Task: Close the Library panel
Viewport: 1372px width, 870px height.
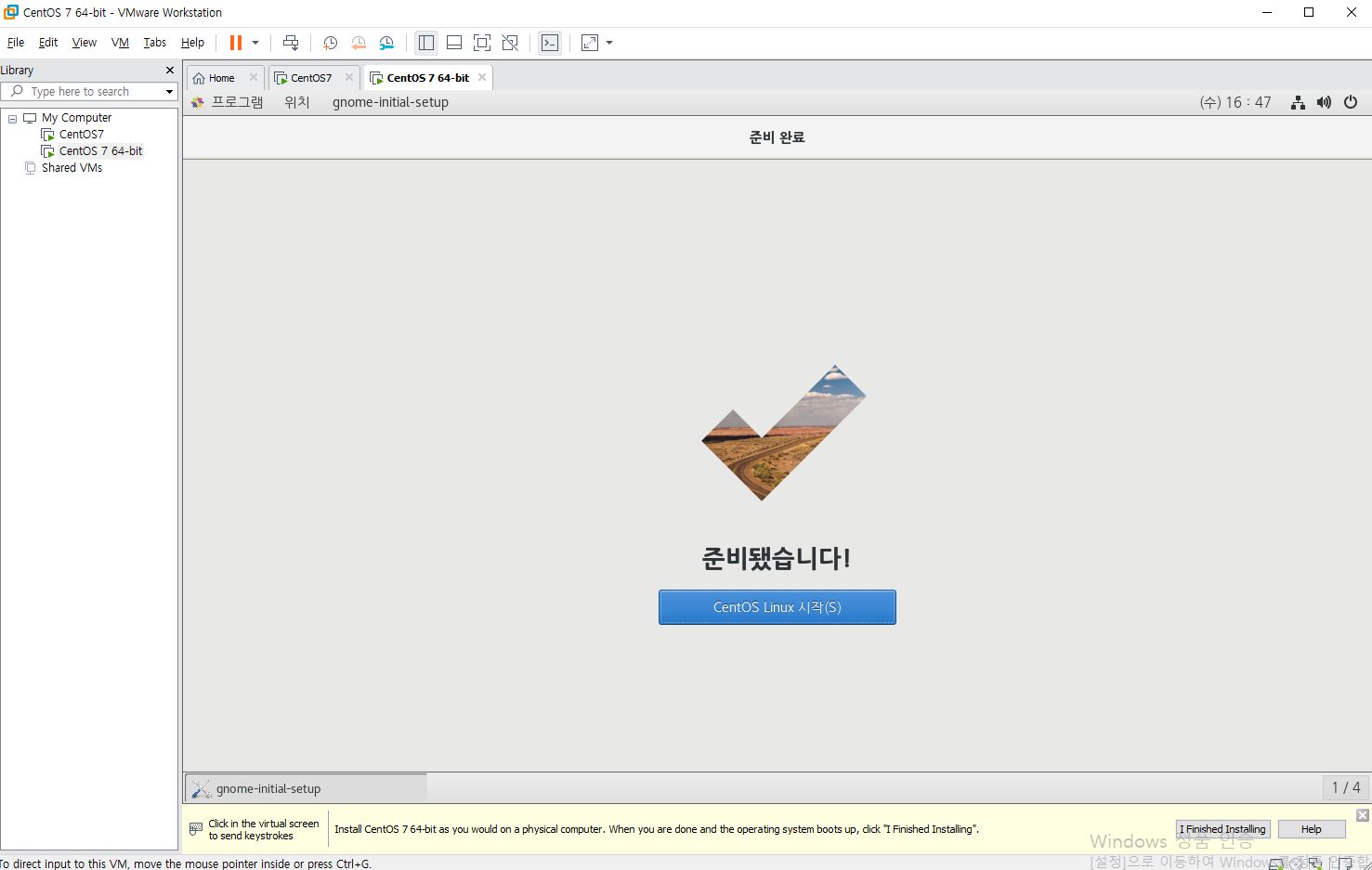Action: pos(170,70)
